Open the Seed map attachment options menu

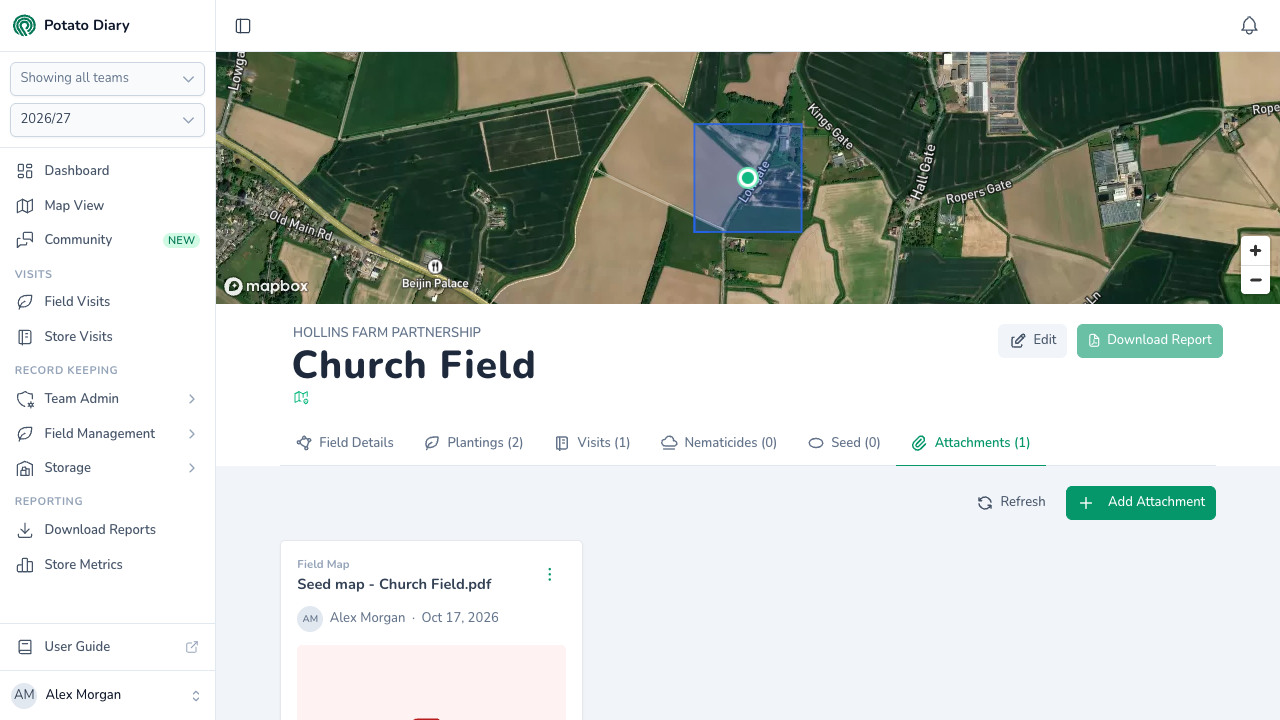coord(549,574)
